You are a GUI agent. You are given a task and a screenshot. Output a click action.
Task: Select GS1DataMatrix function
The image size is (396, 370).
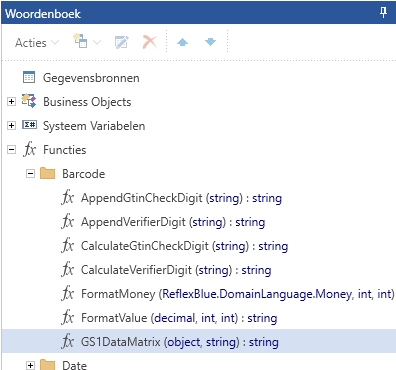click(x=180, y=342)
